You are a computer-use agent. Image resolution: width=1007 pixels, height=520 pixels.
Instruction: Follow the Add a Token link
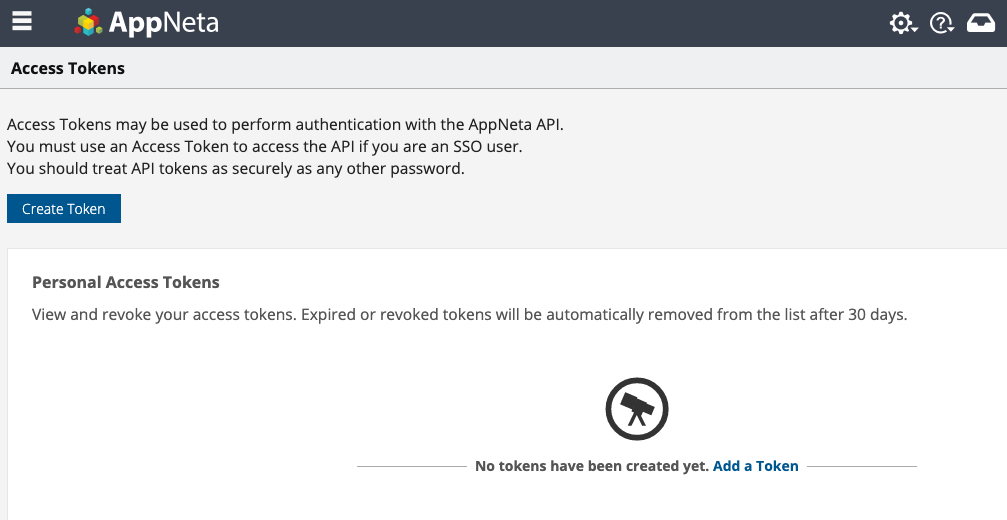tap(756, 466)
